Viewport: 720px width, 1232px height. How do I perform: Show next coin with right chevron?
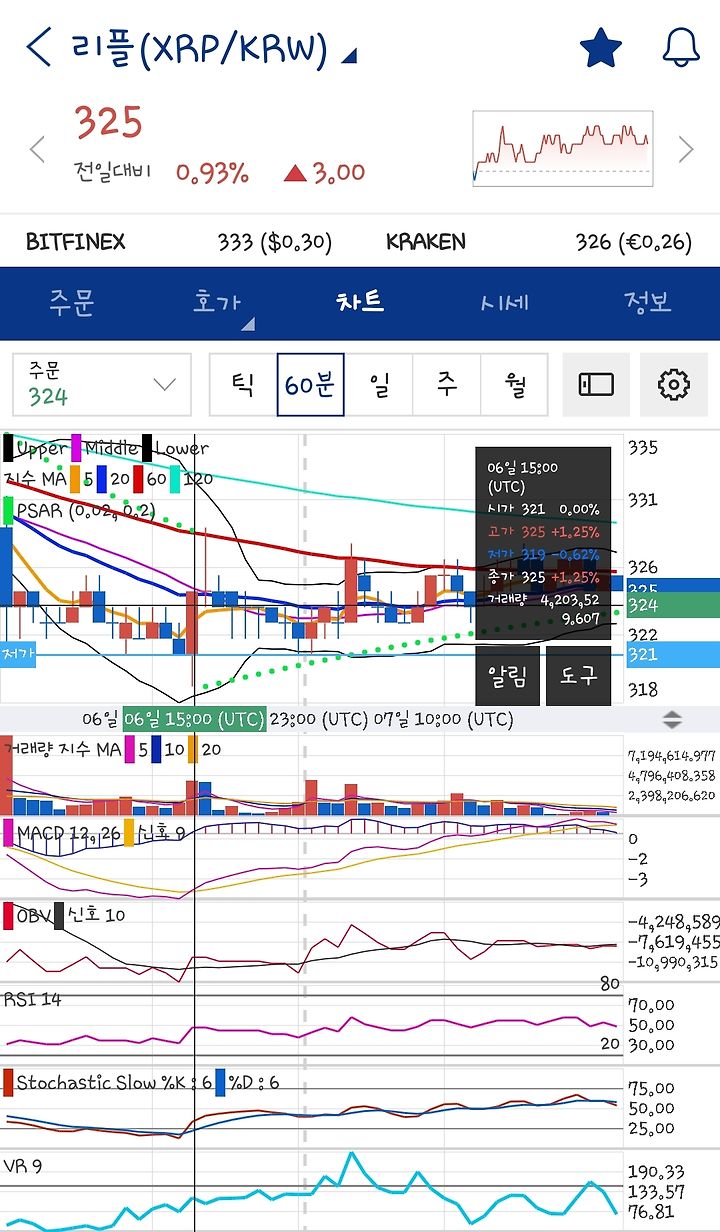pyautogui.click(x=686, y=150)
